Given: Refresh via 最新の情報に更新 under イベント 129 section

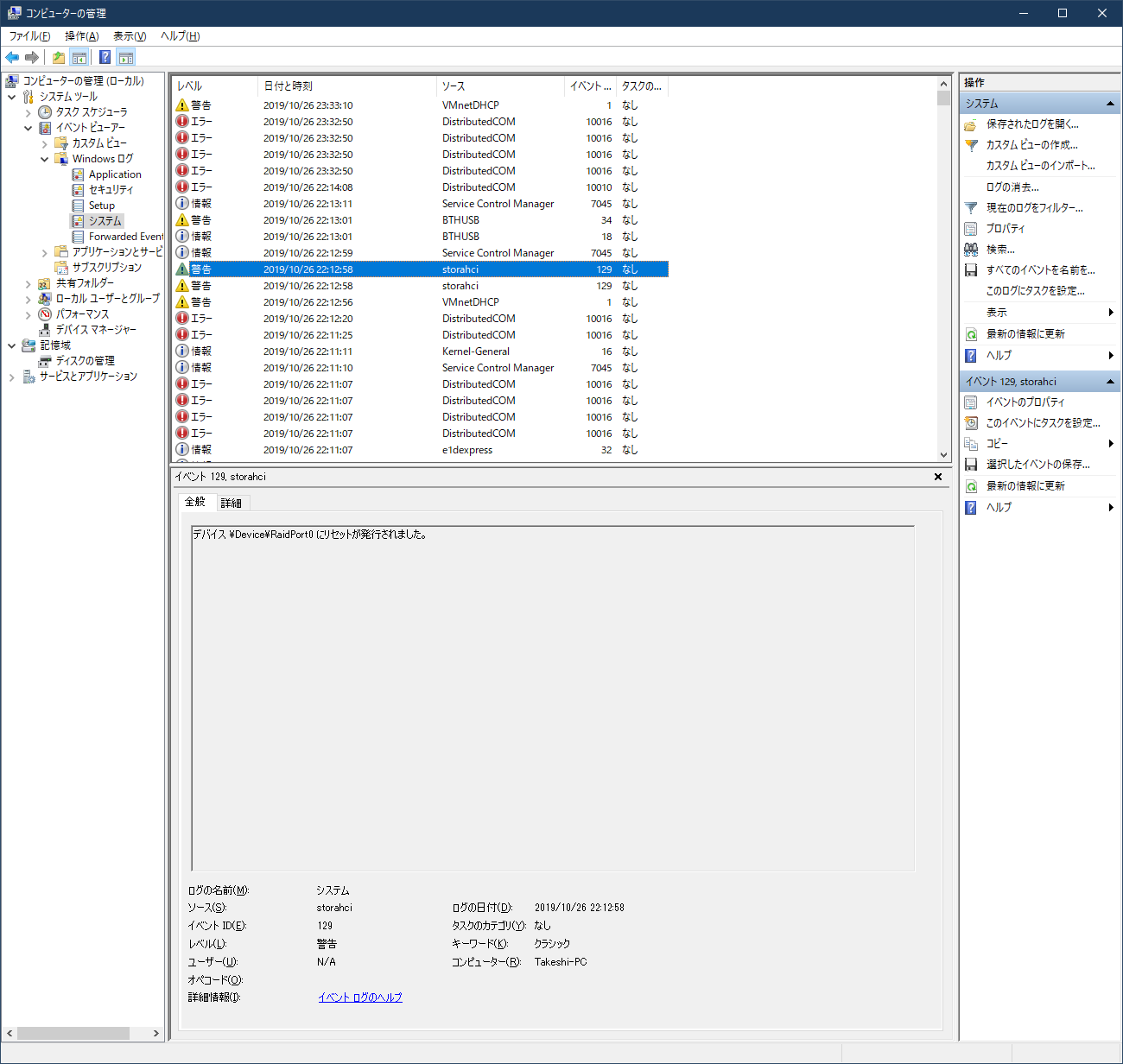Looking at the screenshot, I should pos(1025,486).
